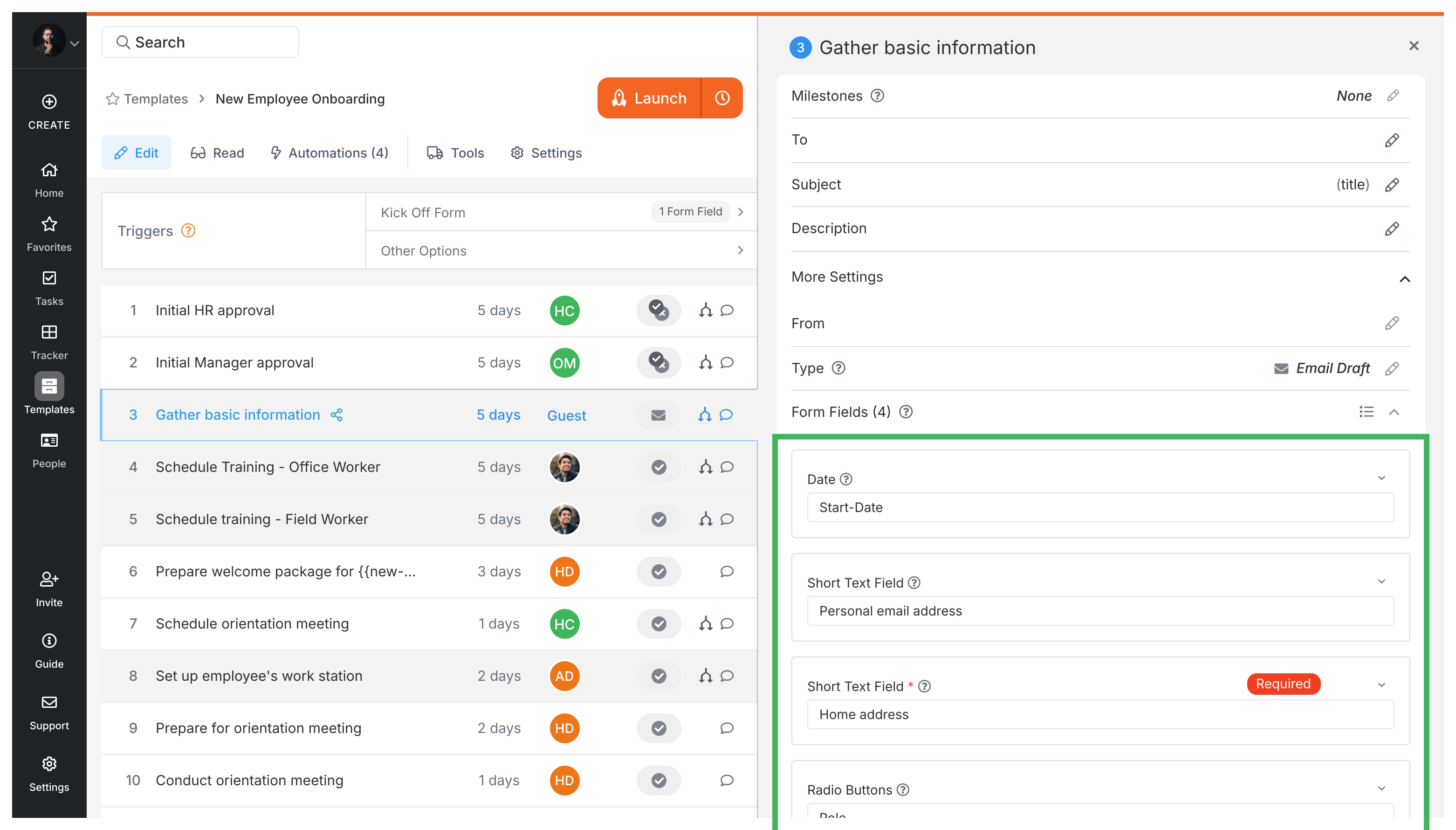Screen dimensions: 1456x830
Task: Click the share icon on Gather basic information
Action: point(337,415)
